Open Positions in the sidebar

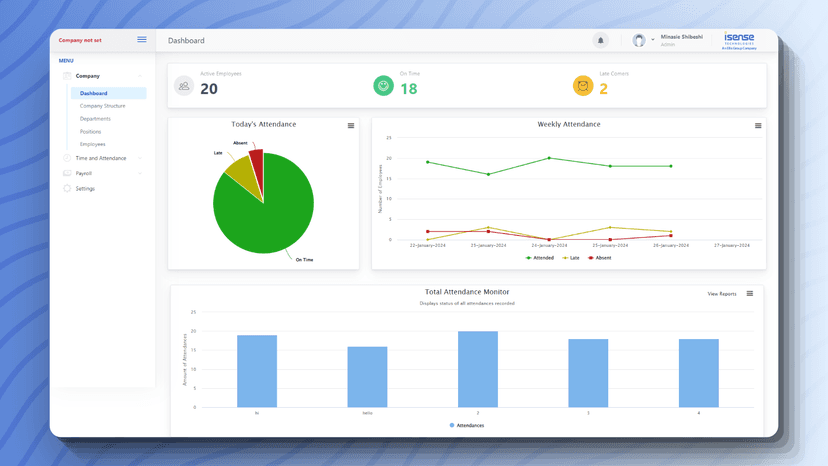point(90,132)
